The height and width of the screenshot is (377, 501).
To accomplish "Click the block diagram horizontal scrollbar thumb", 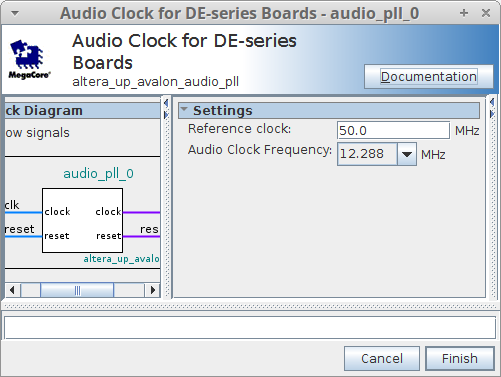I will point(77,290).
